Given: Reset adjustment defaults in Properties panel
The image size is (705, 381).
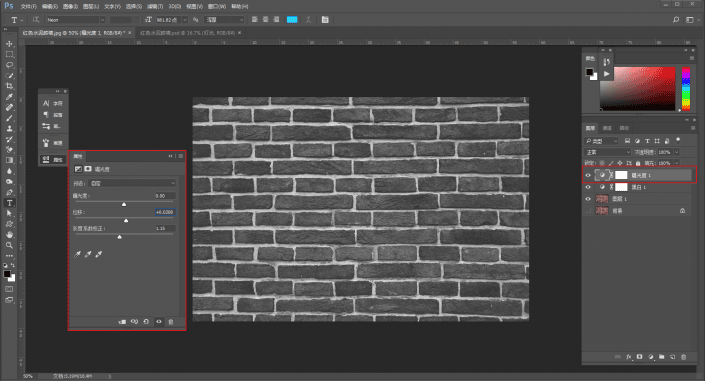Looking at the screenshot, I should click(146, 322).
